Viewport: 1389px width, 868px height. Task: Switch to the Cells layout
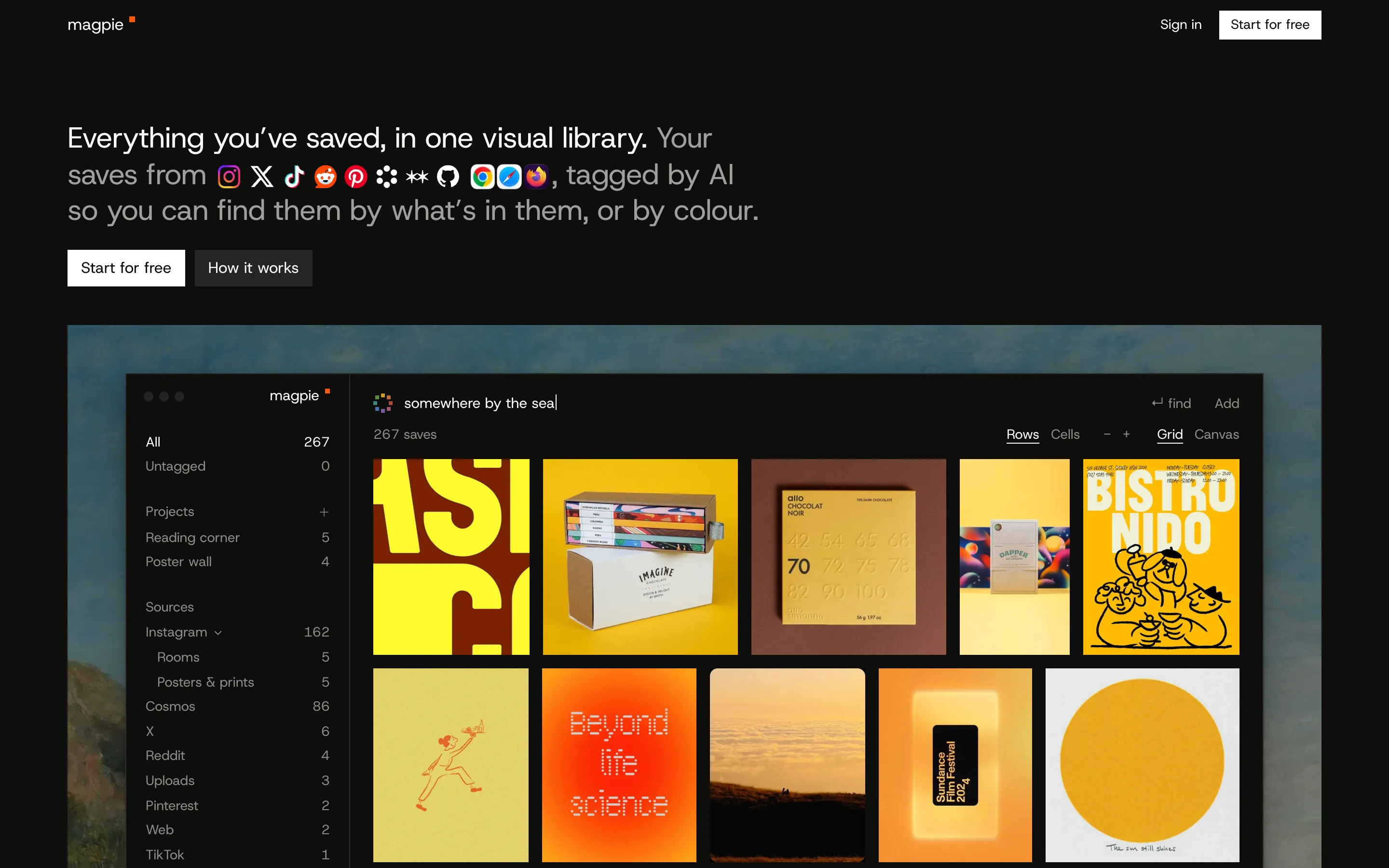tap(1065, 434)
